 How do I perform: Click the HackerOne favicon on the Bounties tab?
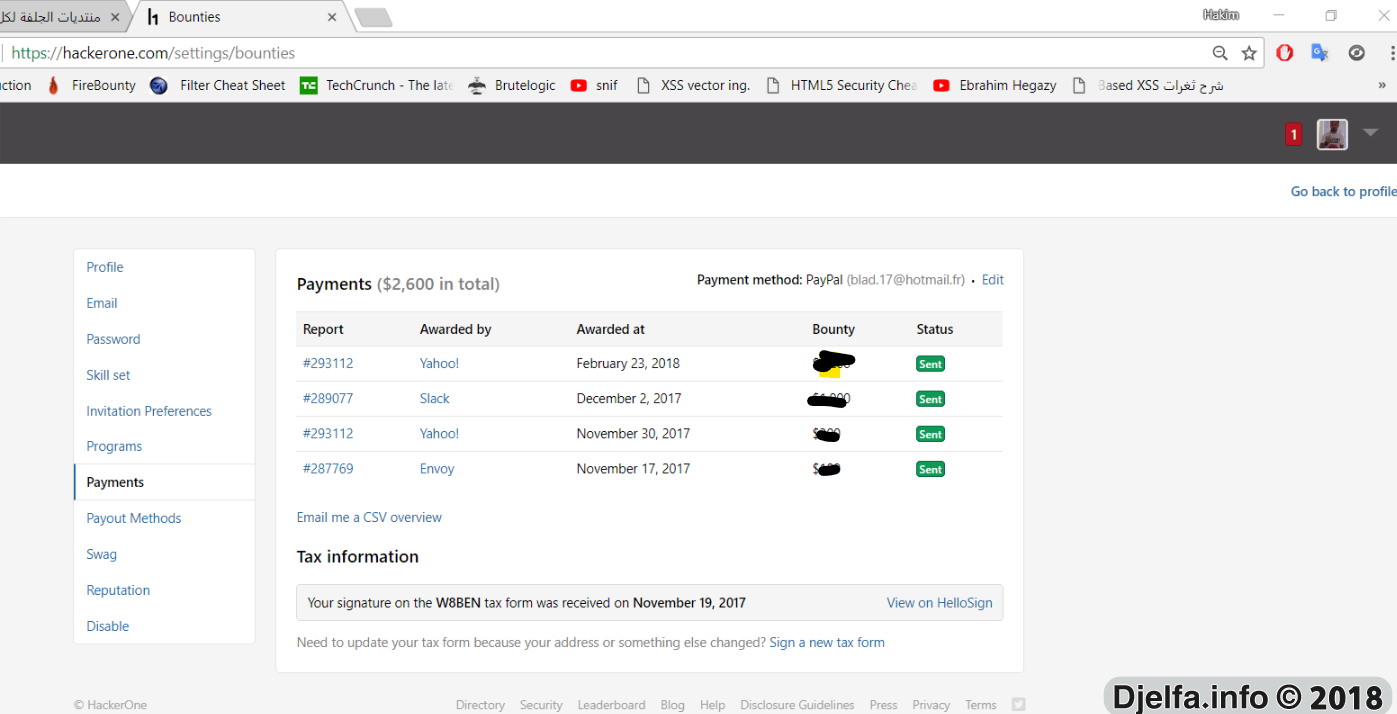pyautogui.click(x=153, y=17)
